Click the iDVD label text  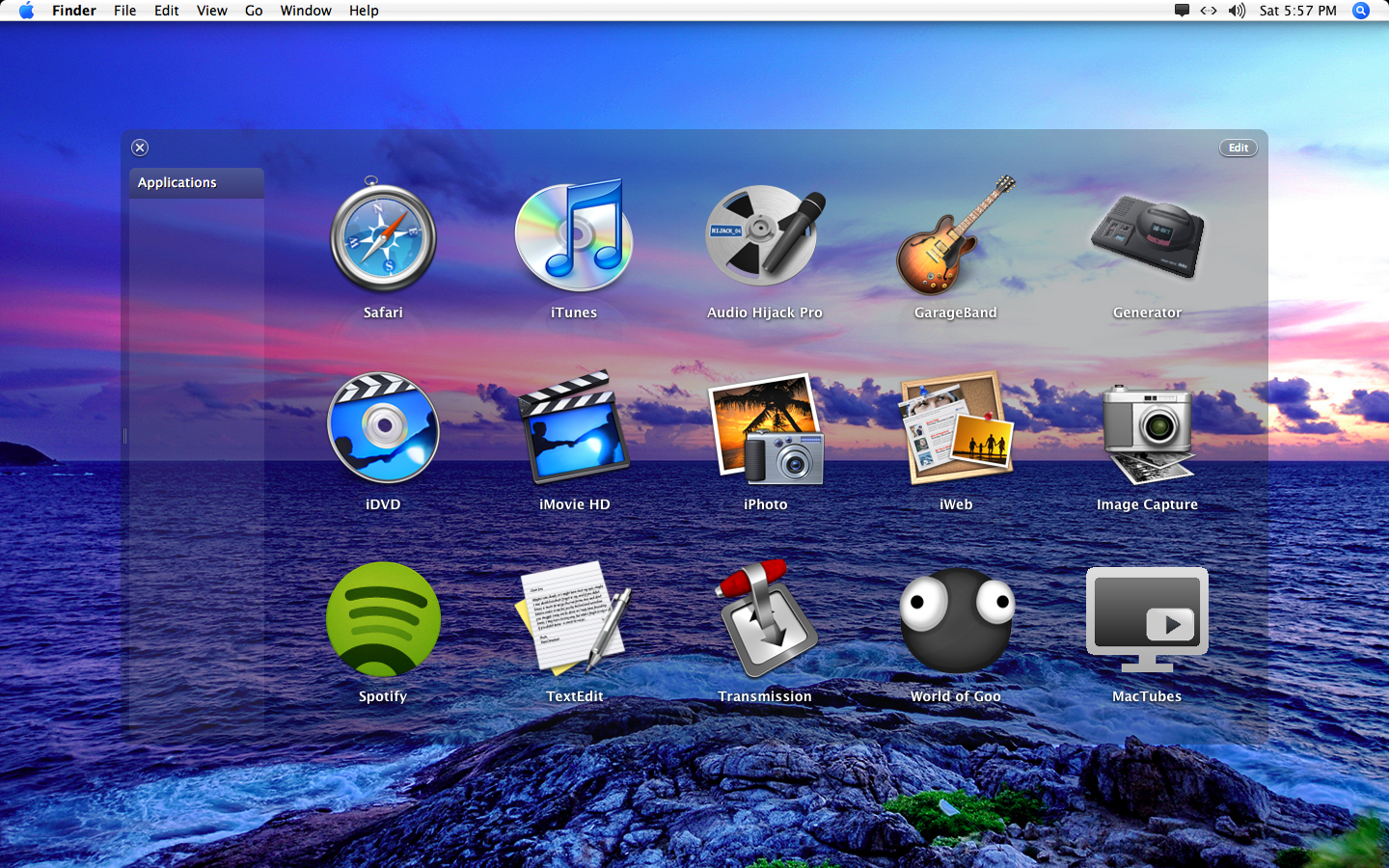click(x=383, y=504)
